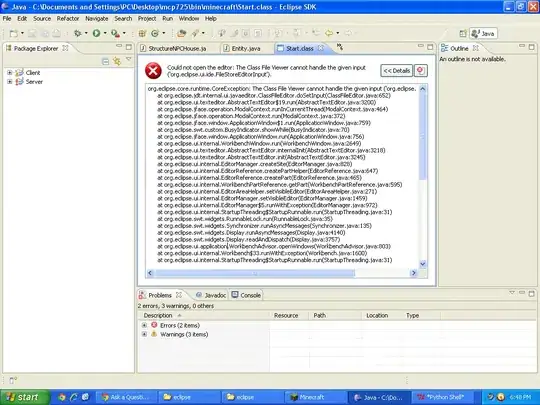540x405 pixels.
Task: Click the vertical scrollbar thumb in stack trace
Action: tap(423, 136)
